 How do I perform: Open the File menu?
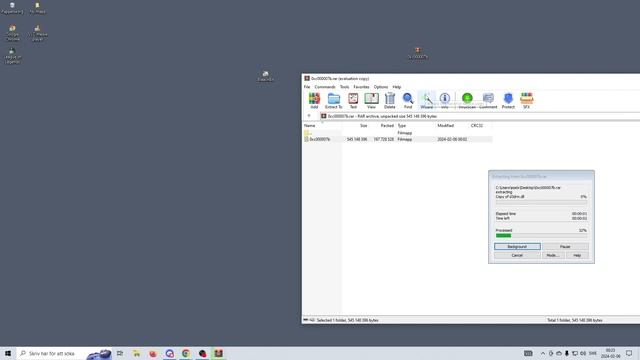307,87
